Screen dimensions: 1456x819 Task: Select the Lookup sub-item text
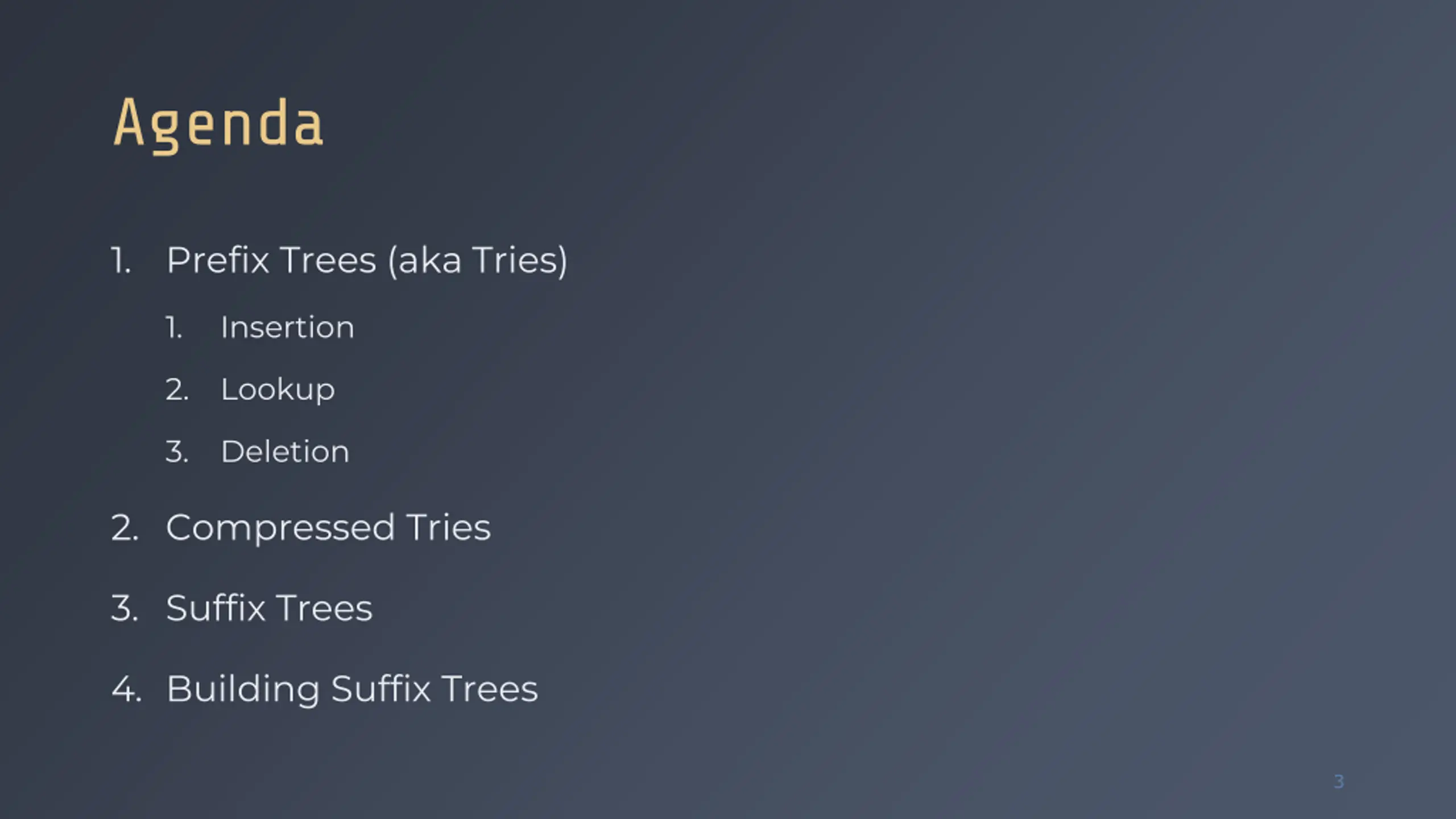[278, 390]
